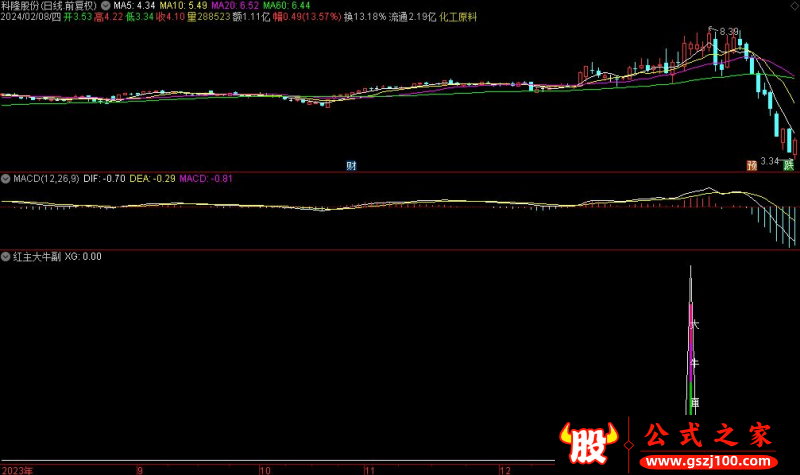Click the blue 财 marker icon
Screen dimensions: 800x475
(x=352, y=164)
